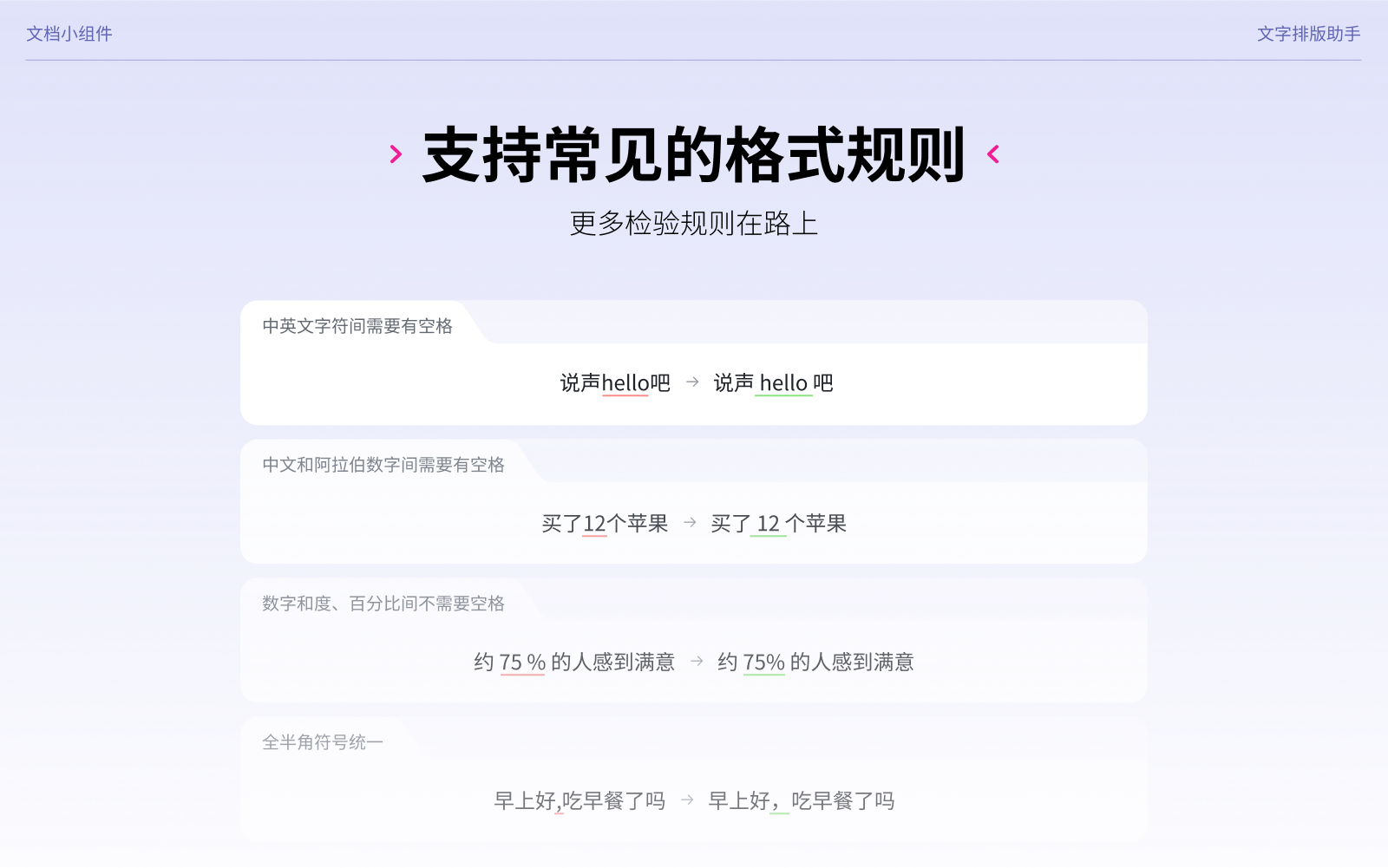Click the pink right-pointing chevron beside the heading

[x=396, y=154]
